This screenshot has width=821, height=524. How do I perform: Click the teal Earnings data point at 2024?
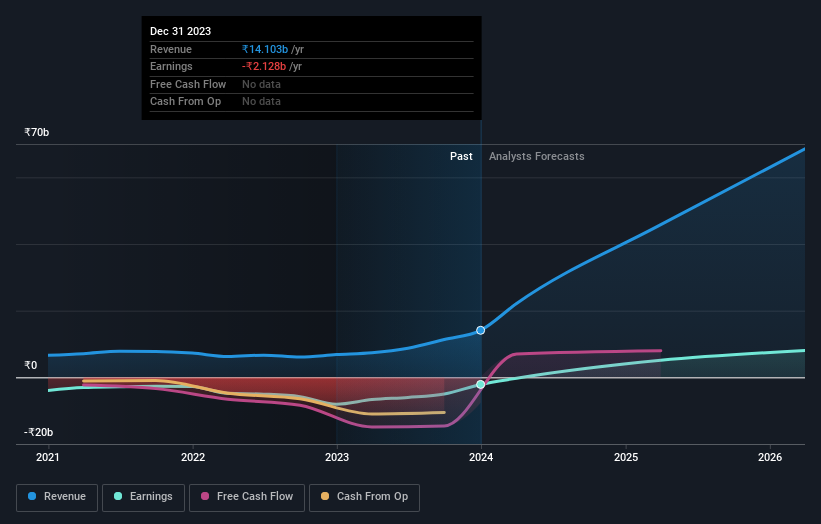(x=481, y=384)
